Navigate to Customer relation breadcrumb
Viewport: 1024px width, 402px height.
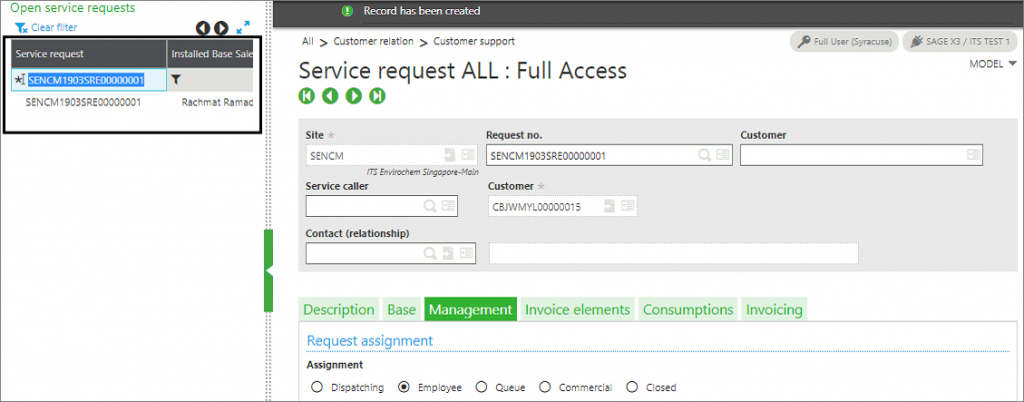coord(374,41)
